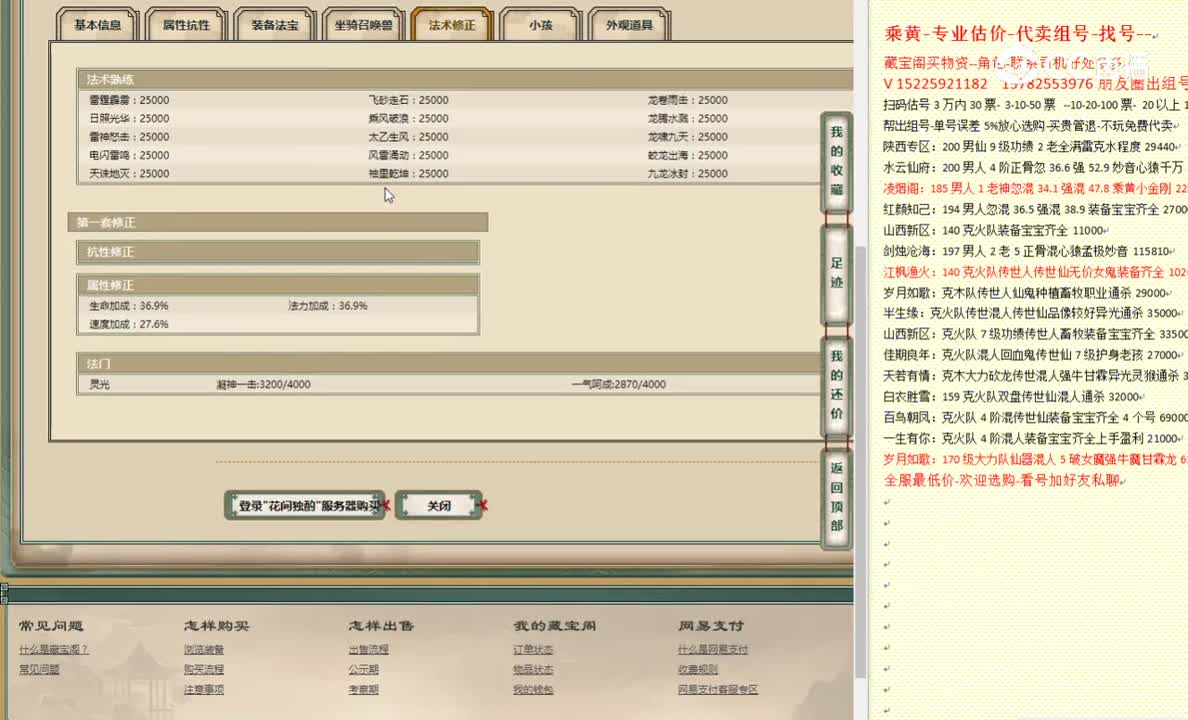1188x720 pixels.
Task: Open the 订单状态 link
Action: (x=533, y=650)
